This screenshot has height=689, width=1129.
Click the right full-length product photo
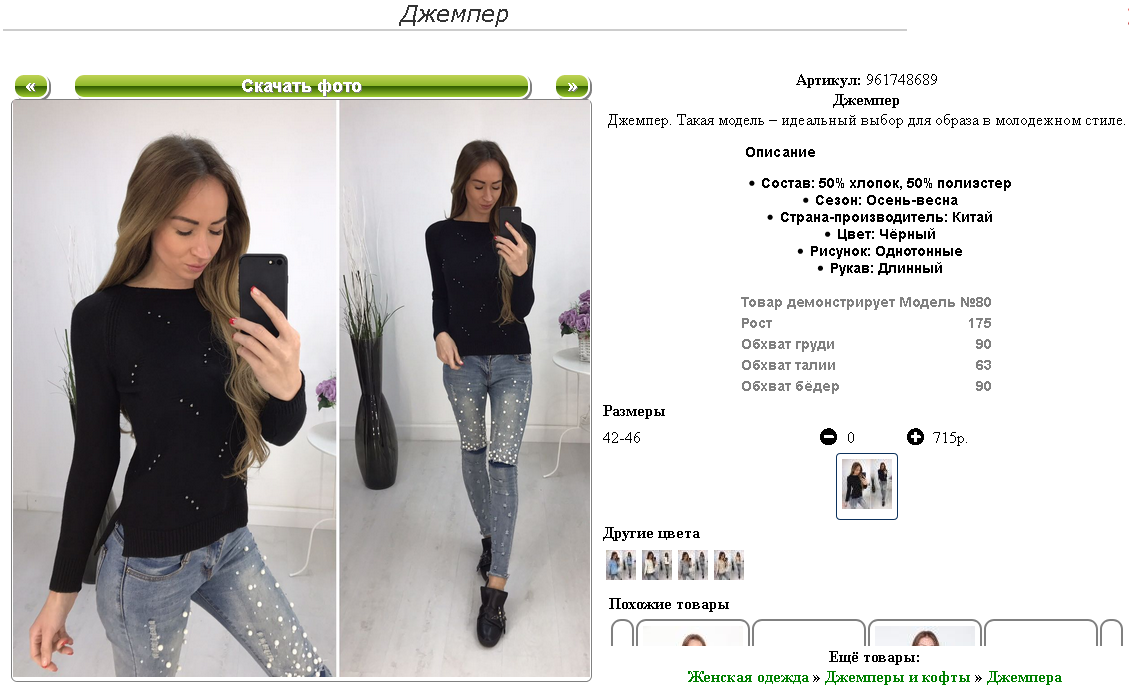tap(465, 389)
